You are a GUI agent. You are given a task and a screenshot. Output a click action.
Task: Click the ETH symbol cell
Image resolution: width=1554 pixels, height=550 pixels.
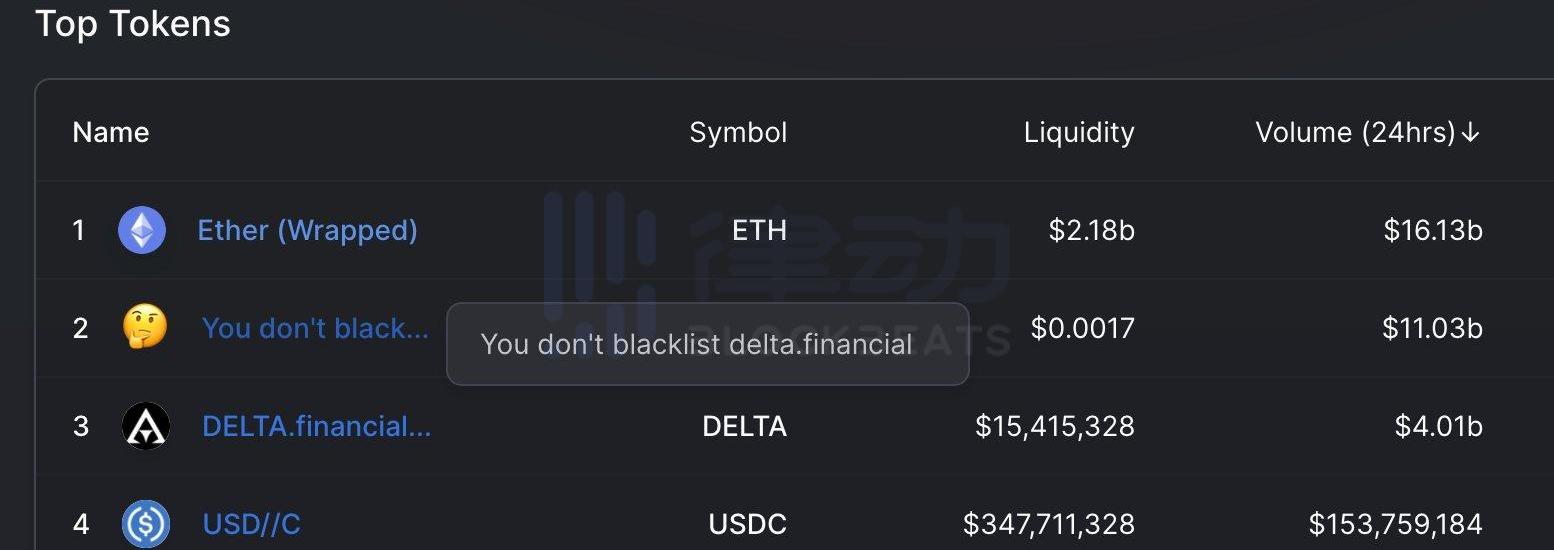[x=759, y=230]
